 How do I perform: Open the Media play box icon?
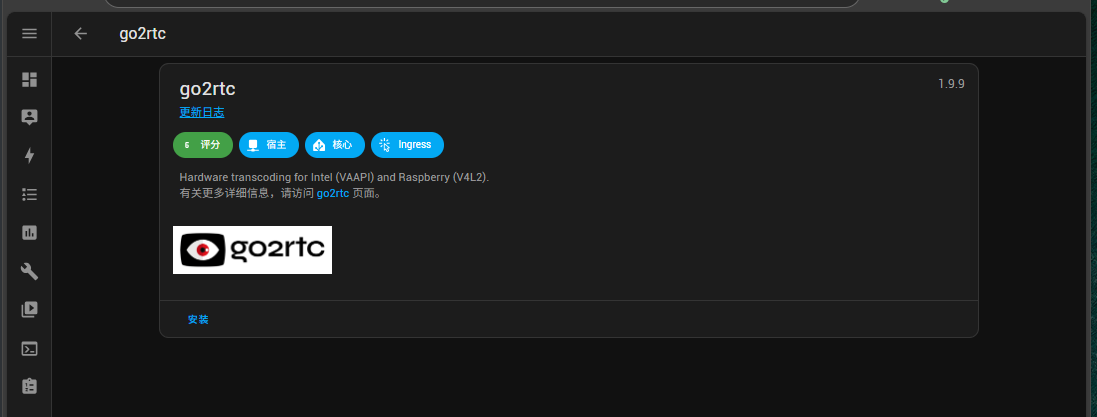[29, 309]
